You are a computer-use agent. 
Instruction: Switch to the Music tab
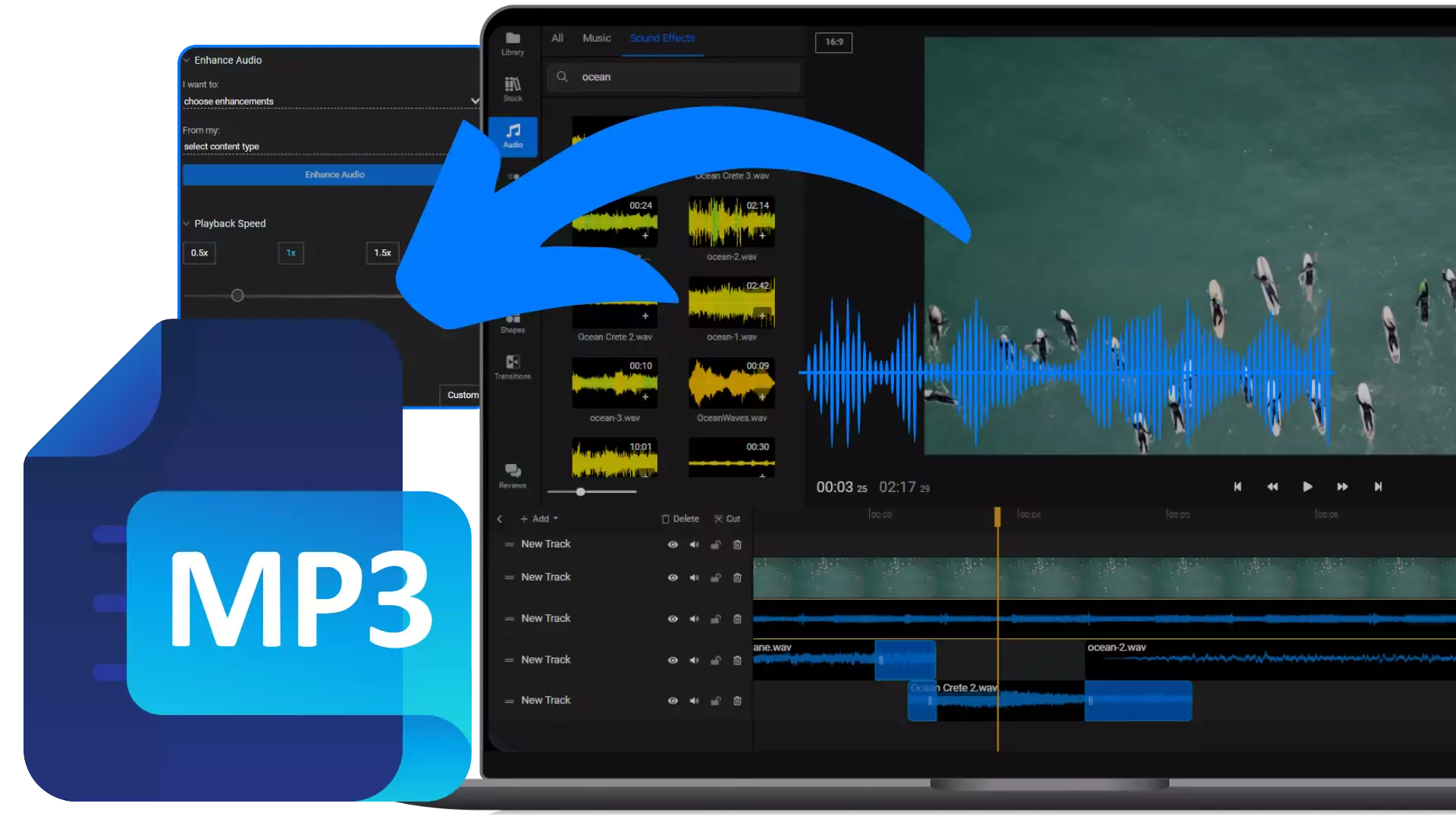pyautogui.click(x=596, y=38)
